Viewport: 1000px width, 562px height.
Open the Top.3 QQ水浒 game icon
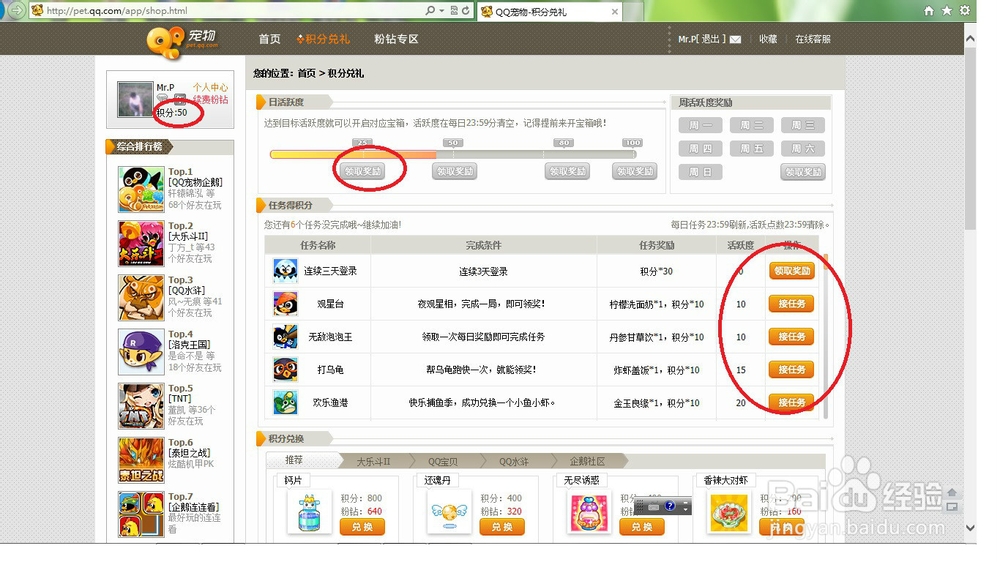tap(141, 297)
